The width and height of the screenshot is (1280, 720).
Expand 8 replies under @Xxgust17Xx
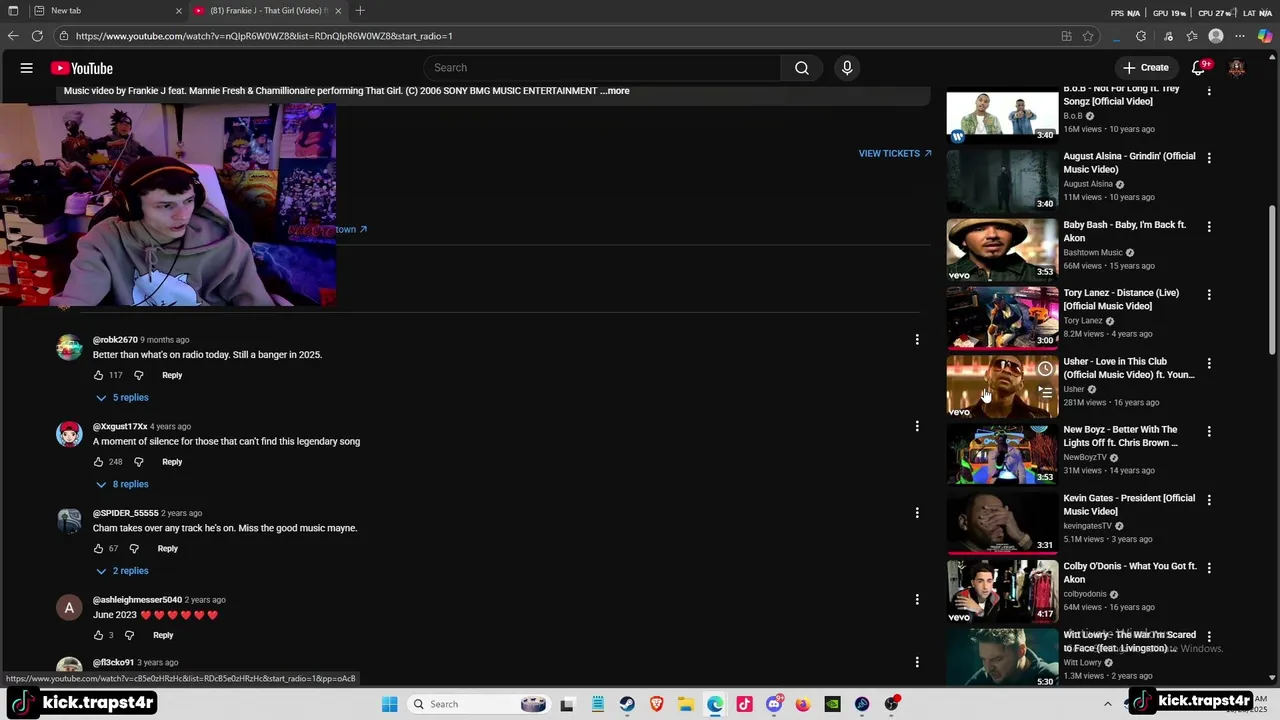click(122, 484)
